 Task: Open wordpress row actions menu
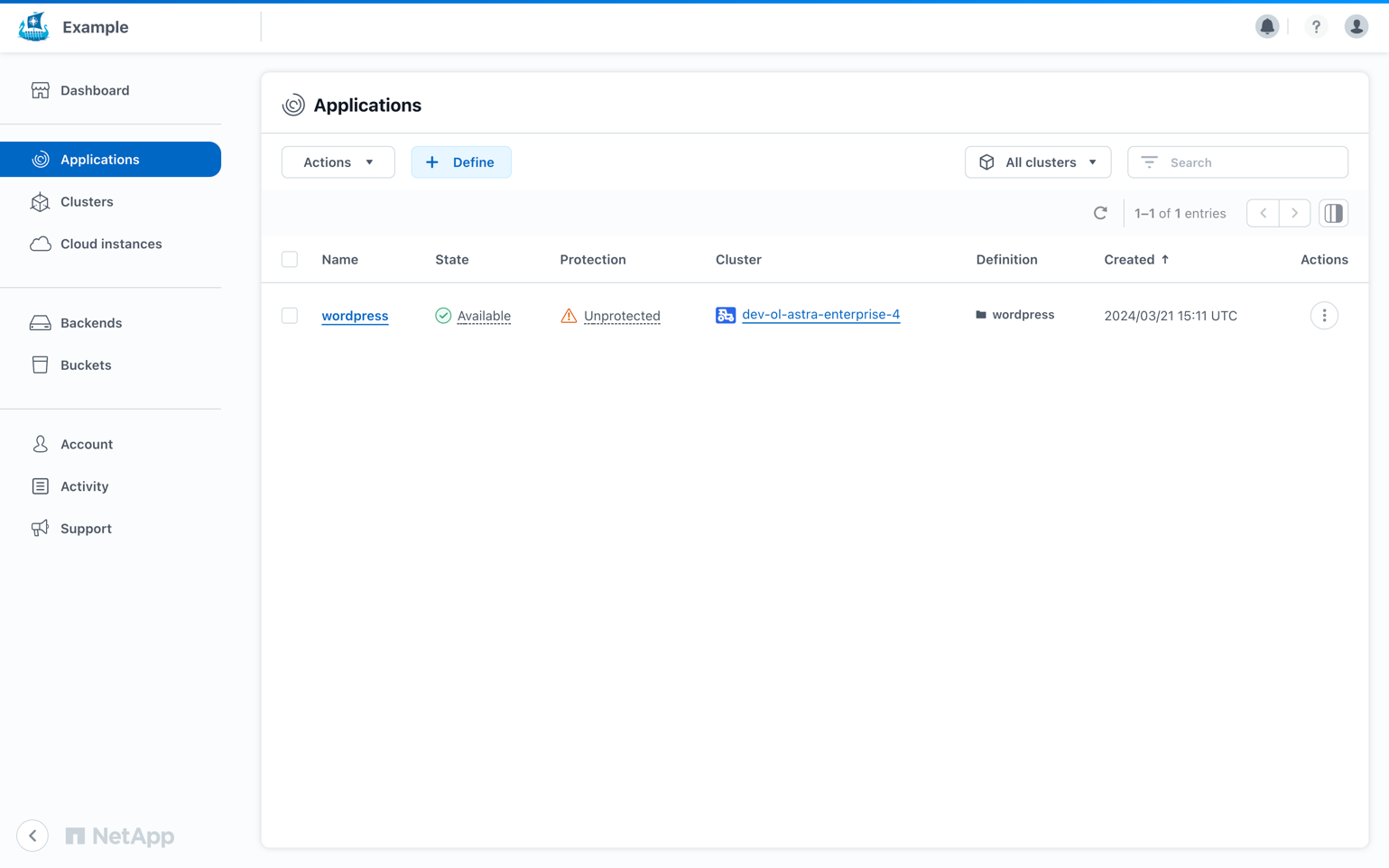tap(1324, 316)
